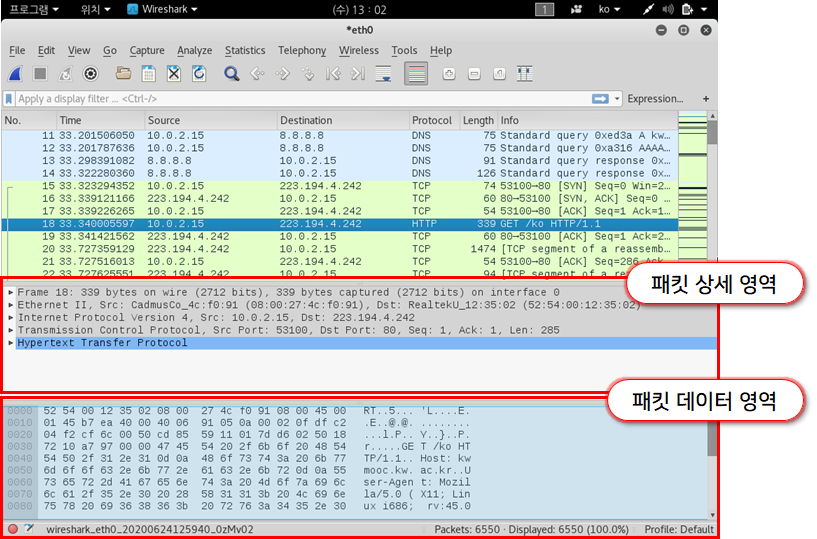Screen dimensions: 817x539
Task: Open Wireshark application menu in top bar
Action: pos(163,9)
